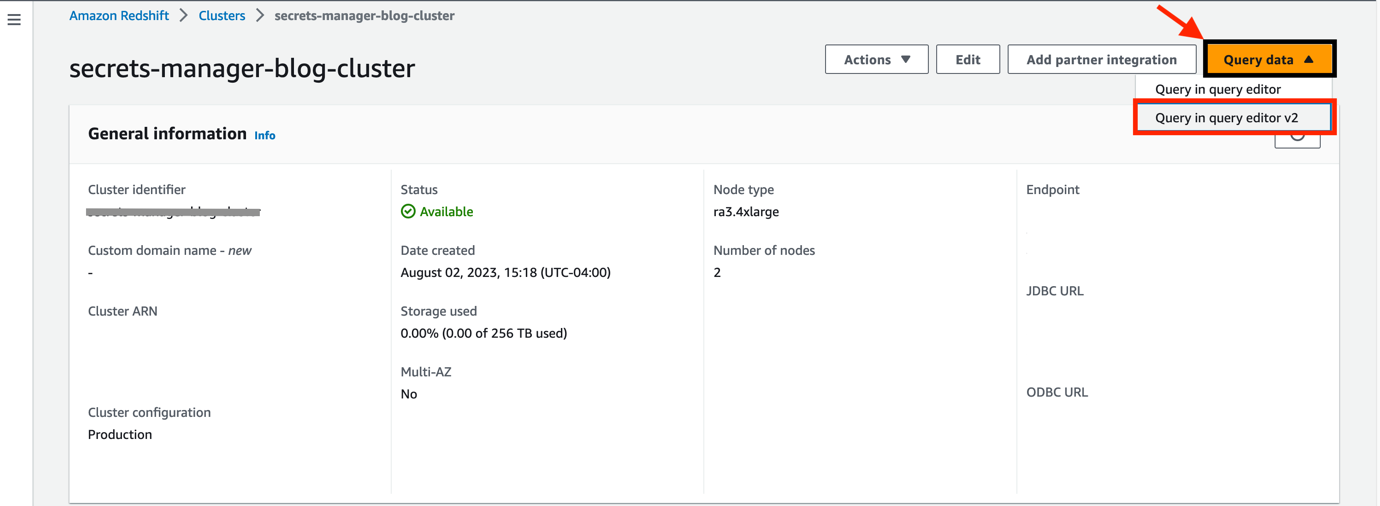Click the Status label

pos(419,189)
